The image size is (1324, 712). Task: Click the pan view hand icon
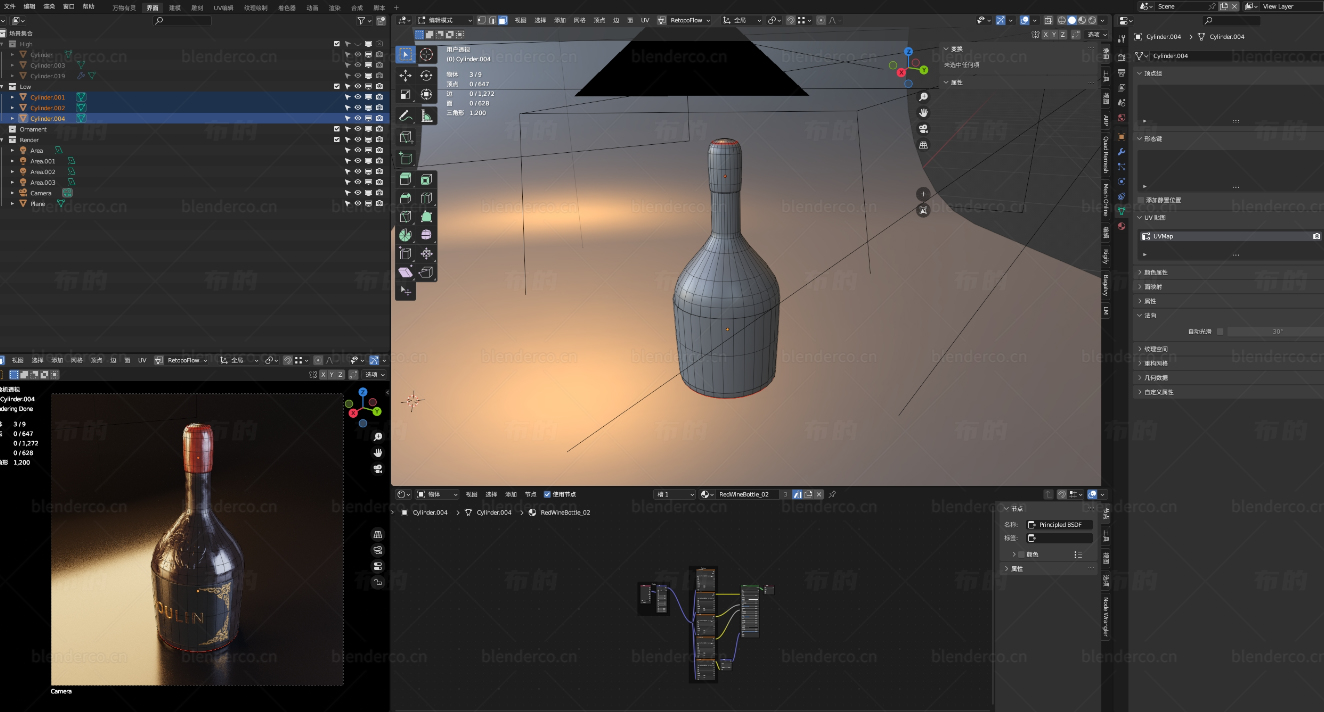click(x=923, y=113)
